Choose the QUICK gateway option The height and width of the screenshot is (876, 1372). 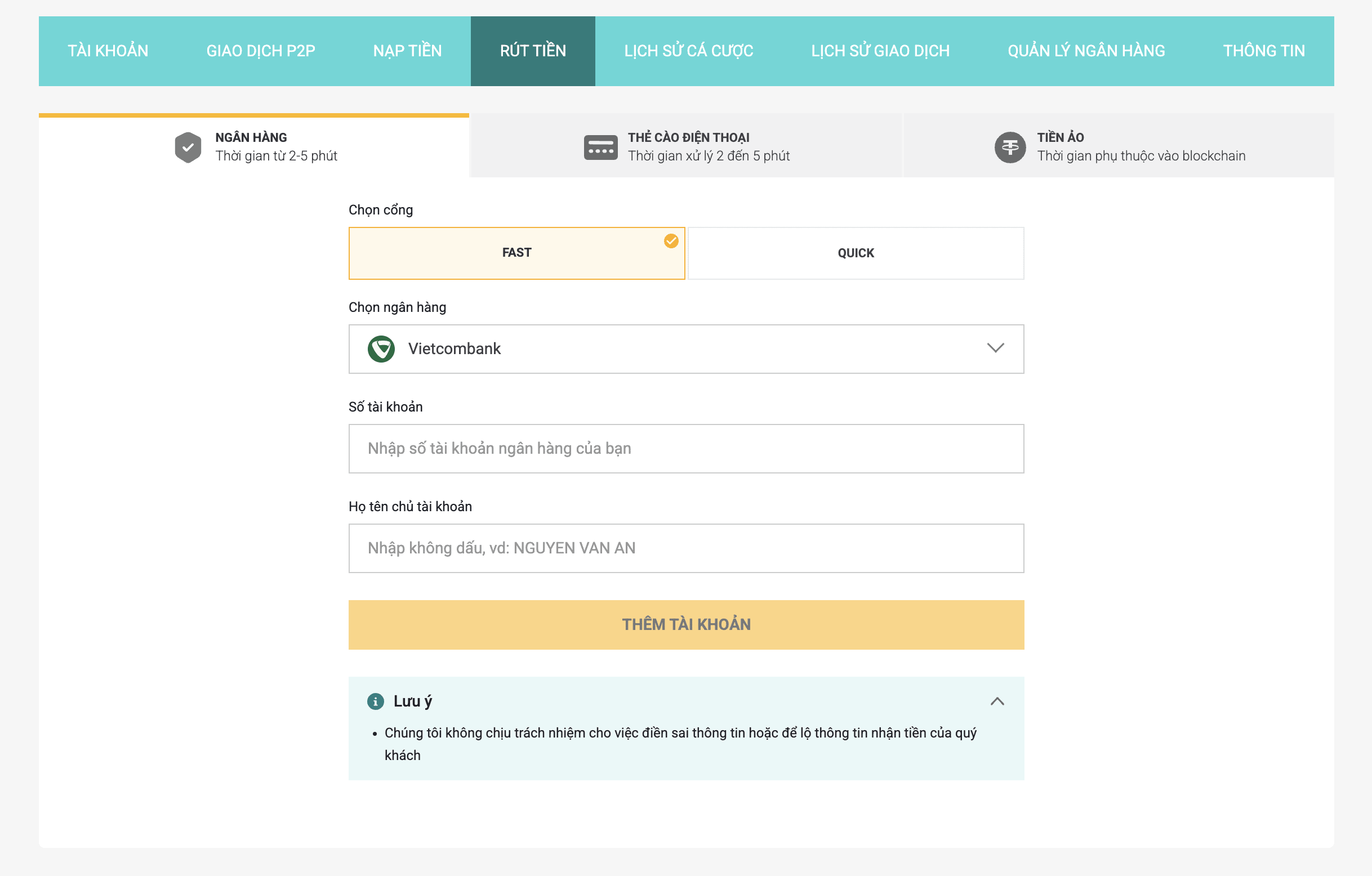(856, 253)
